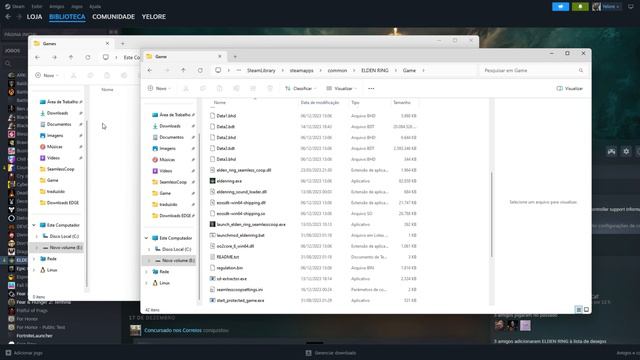640x360 pixels.
Task: Select file seamlesscoopsettings.ini
Action: [240, 289]
